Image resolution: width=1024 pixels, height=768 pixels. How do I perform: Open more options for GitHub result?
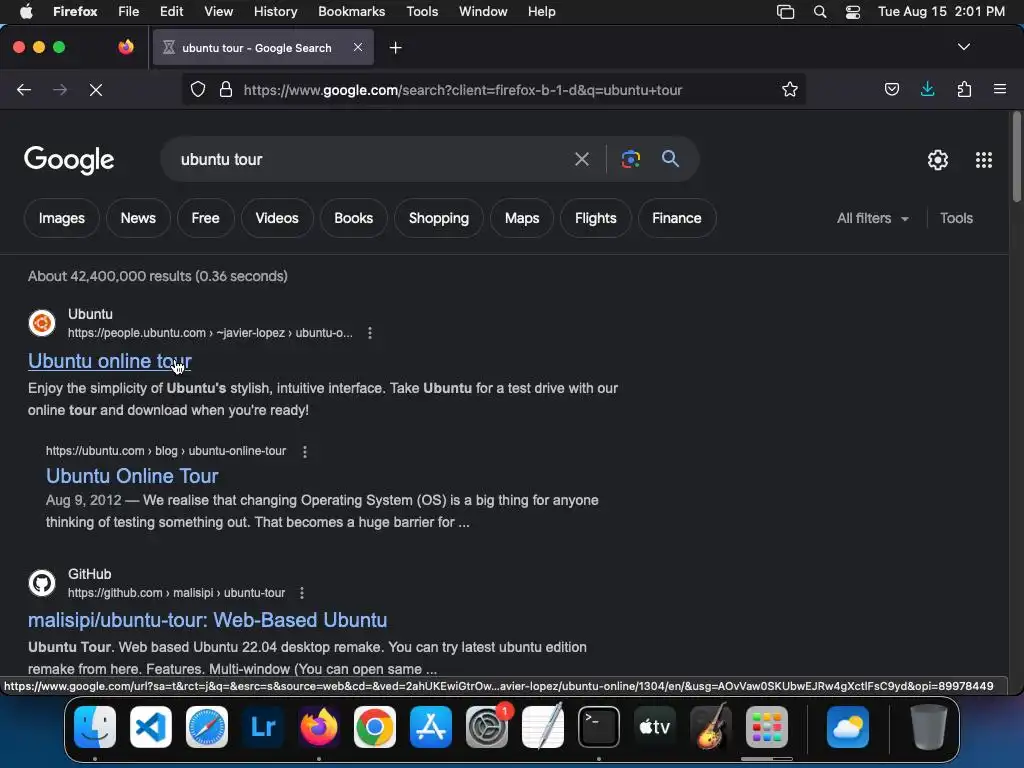pos(301,593)
